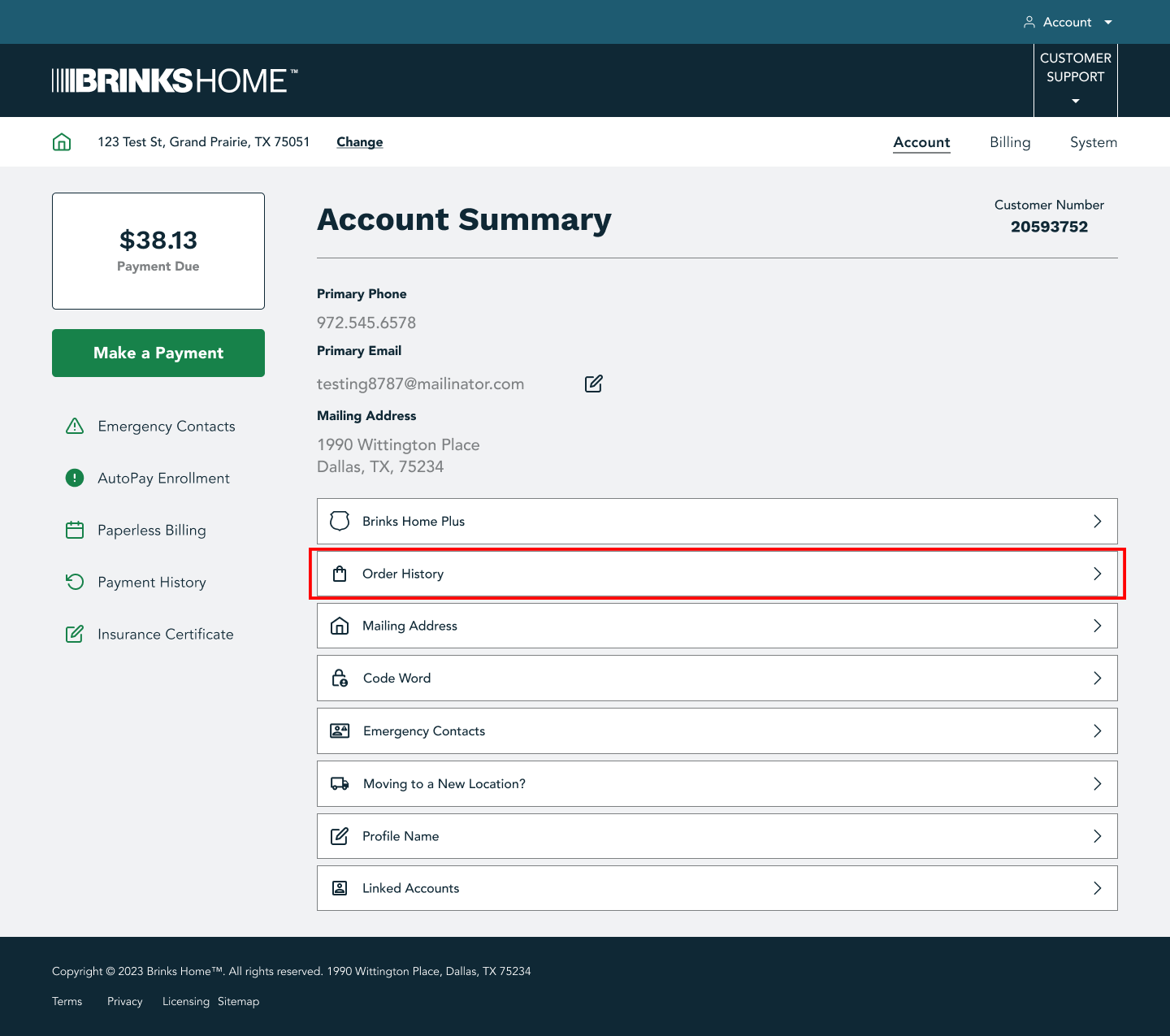The width and height of the screenshot is (1170, 1036).
Task: Click the lock icon in Code Word row
Action: tap(340, 678)
